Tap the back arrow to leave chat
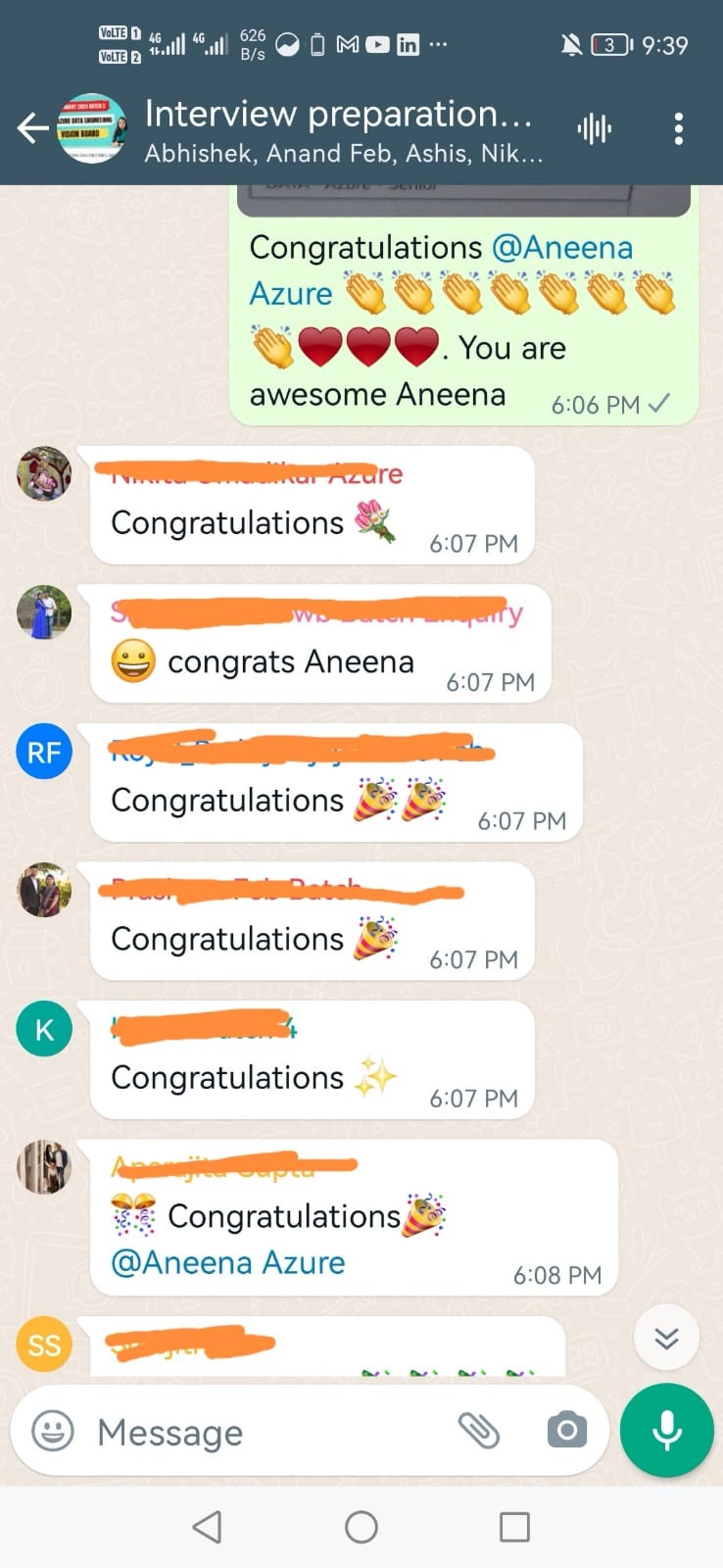Viewport: 723px width, 1568px height. [32, 128]
